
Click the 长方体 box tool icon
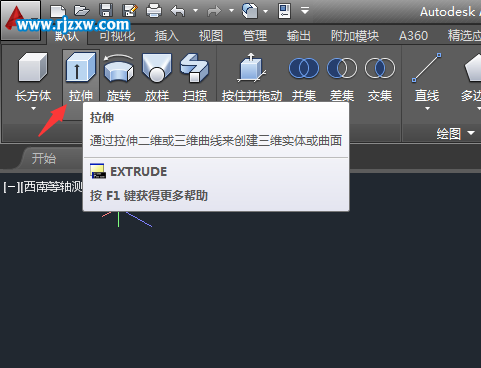click(x=33, y=68)
